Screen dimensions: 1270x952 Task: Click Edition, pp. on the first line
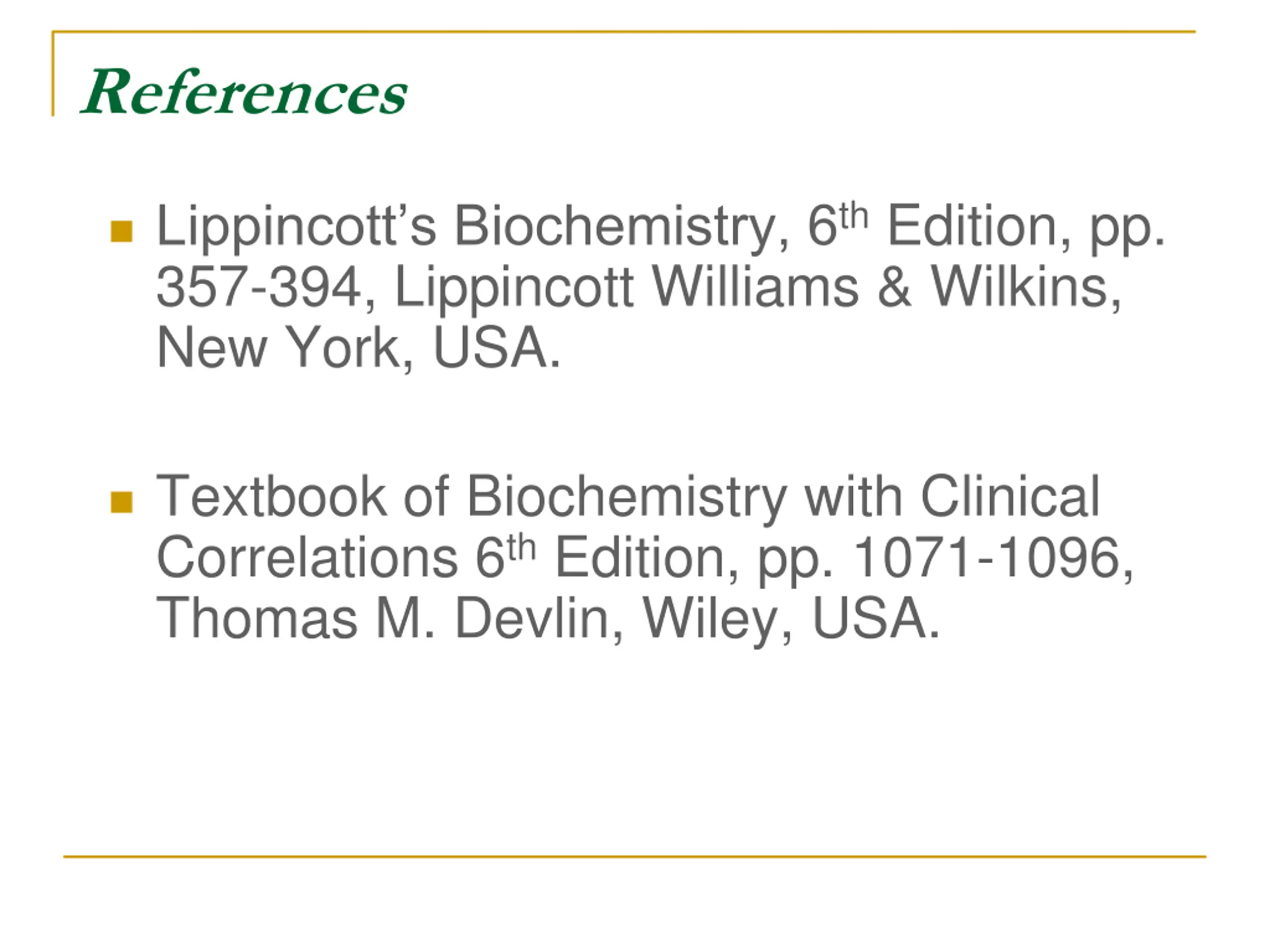[x=1026, y=229]
